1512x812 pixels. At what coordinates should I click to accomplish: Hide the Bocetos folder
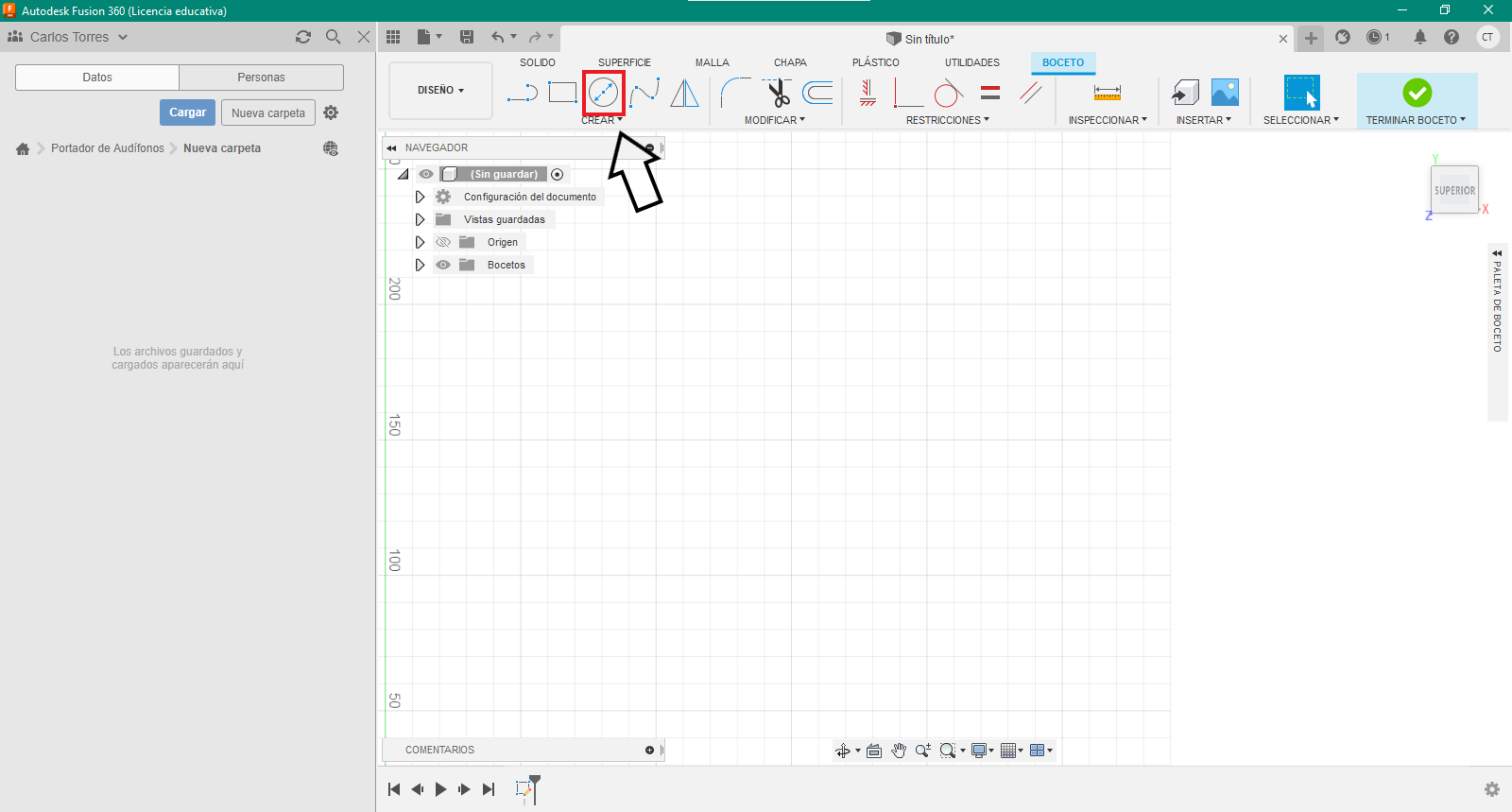coord(443,265)
